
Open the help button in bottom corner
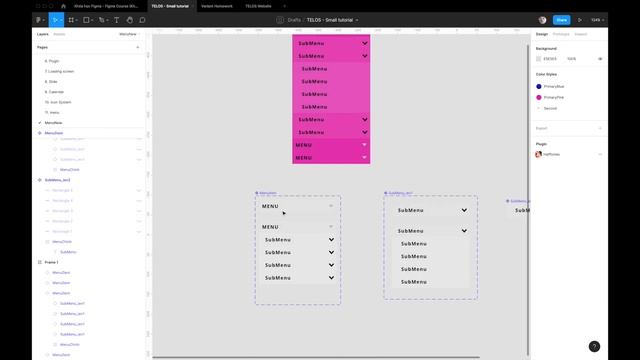594,347
